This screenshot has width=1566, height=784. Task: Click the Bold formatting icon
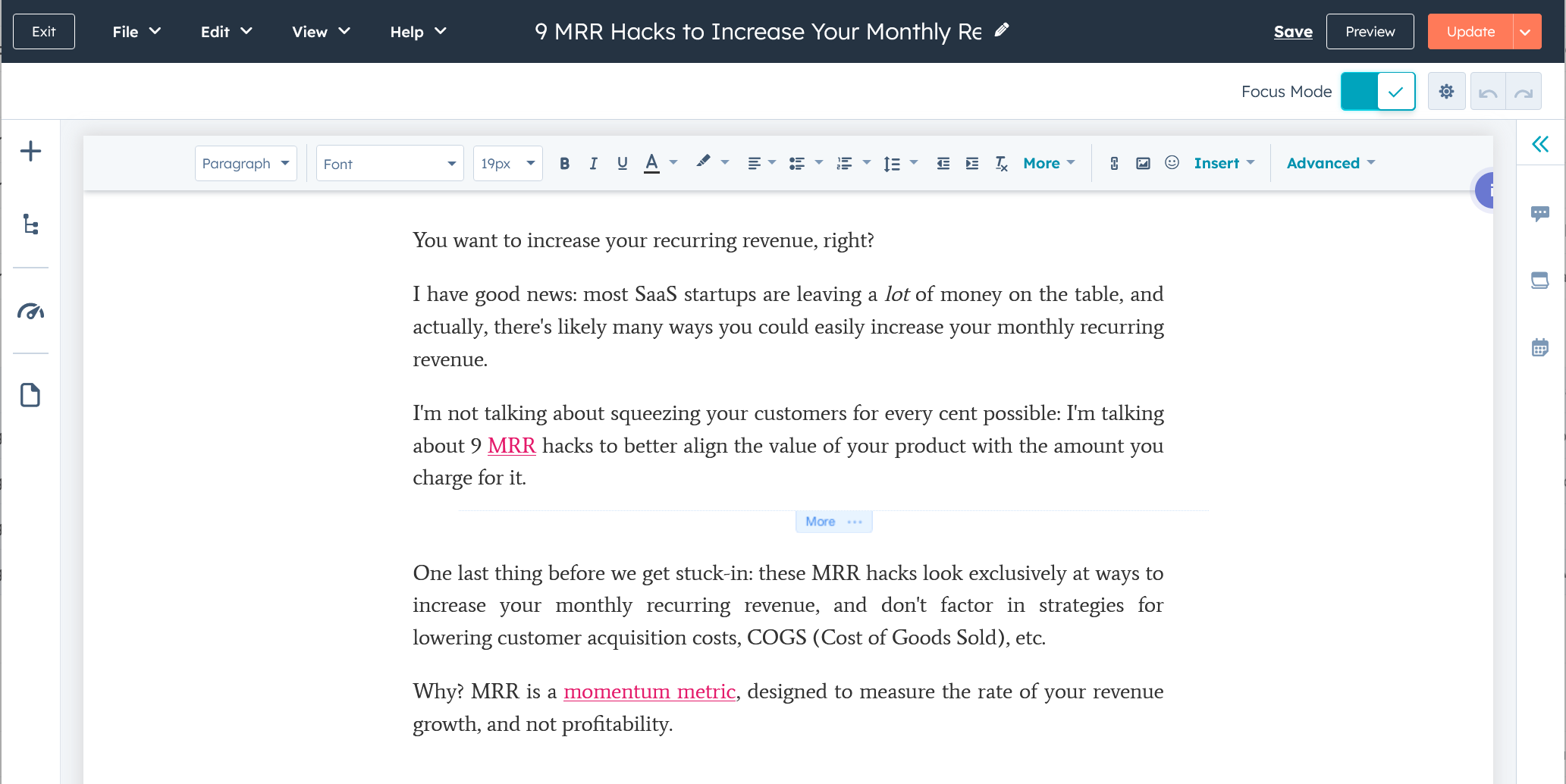click(x=564, y=163)
